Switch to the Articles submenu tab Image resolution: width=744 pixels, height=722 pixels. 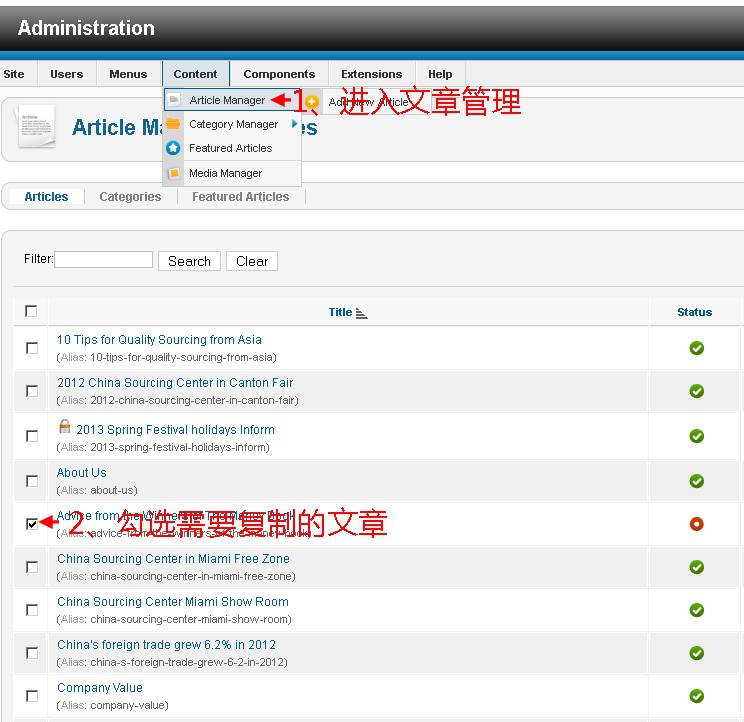coord(46,196)
